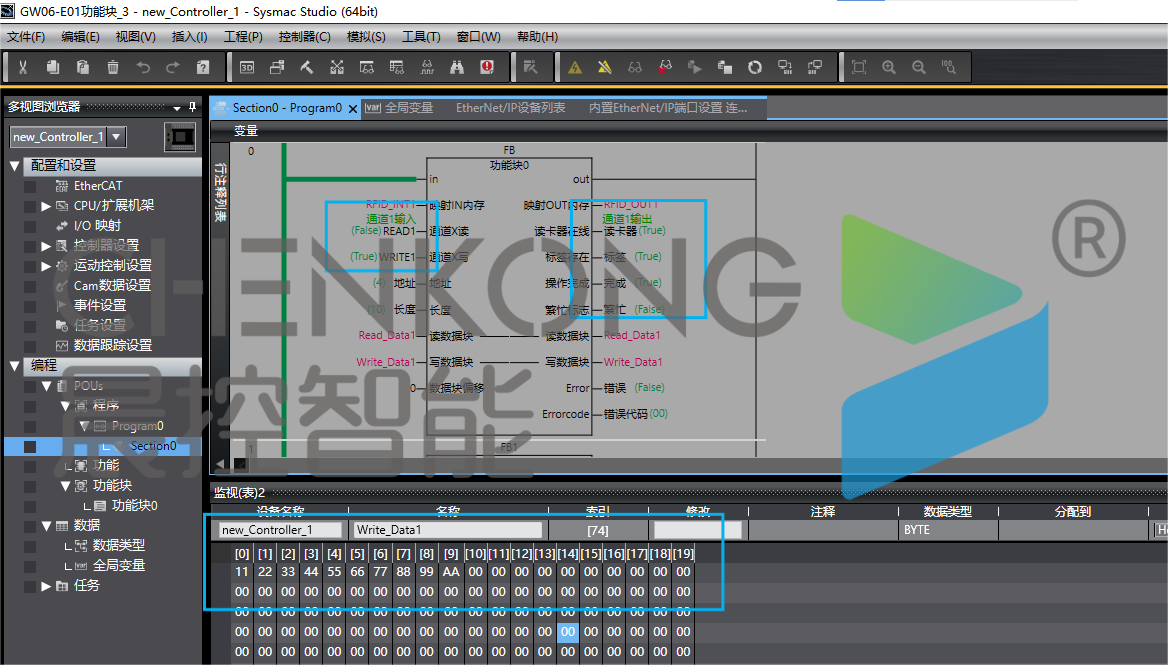Click the [74] index cell
Image resolution: width=1168 pixels, height=665 pixels.
[597, 530]
